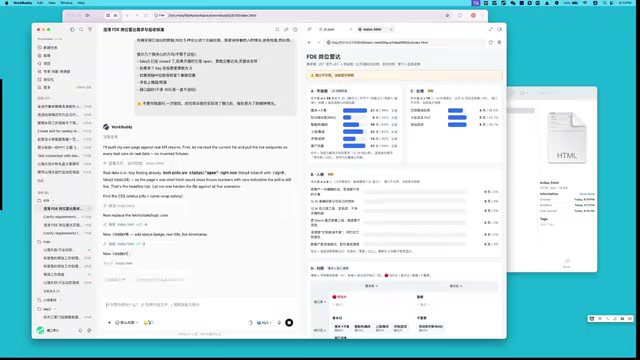The height and width of the screenshot is (360, 640).
Task: Click the chat message input field
Action: (x=199, y=304)
